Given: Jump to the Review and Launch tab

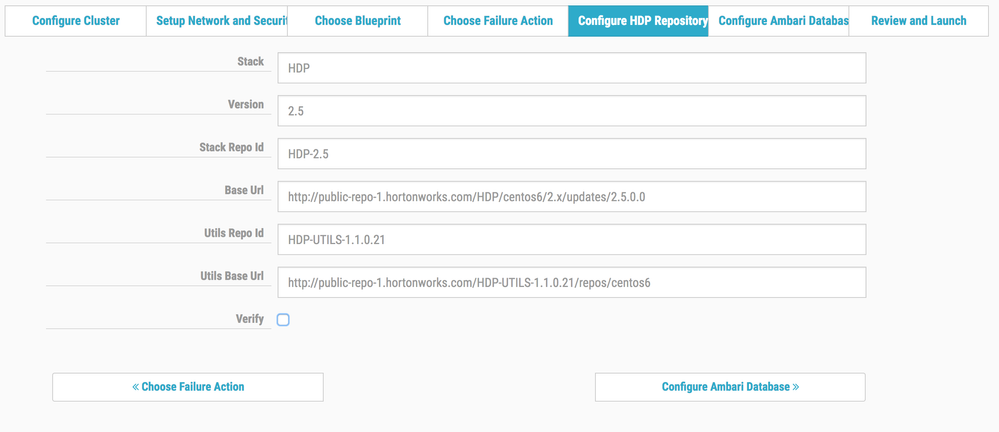Looking at the screenshot, I should (x=918, y=21).
